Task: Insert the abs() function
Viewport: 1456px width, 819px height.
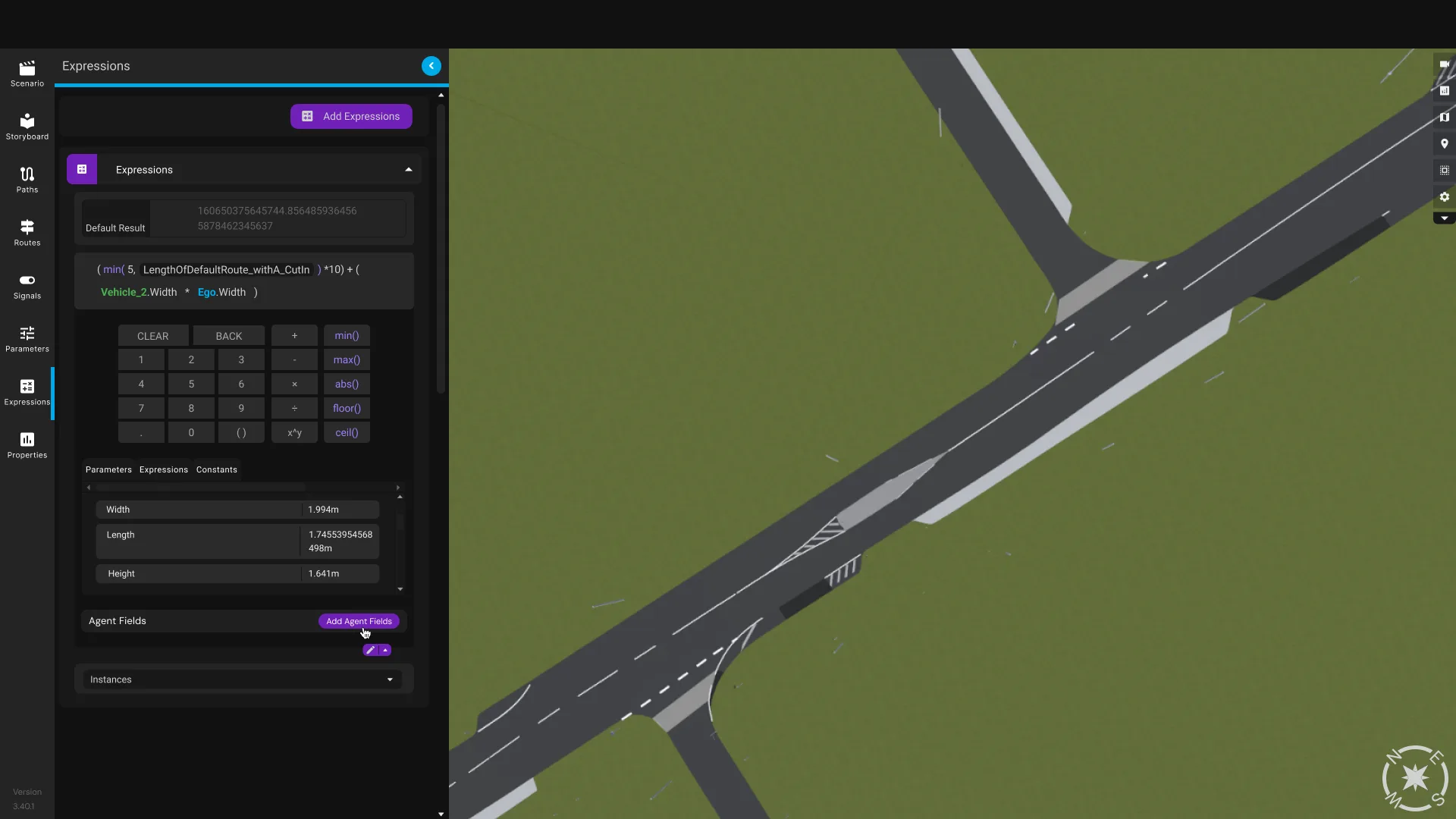Action: (347, 384)
